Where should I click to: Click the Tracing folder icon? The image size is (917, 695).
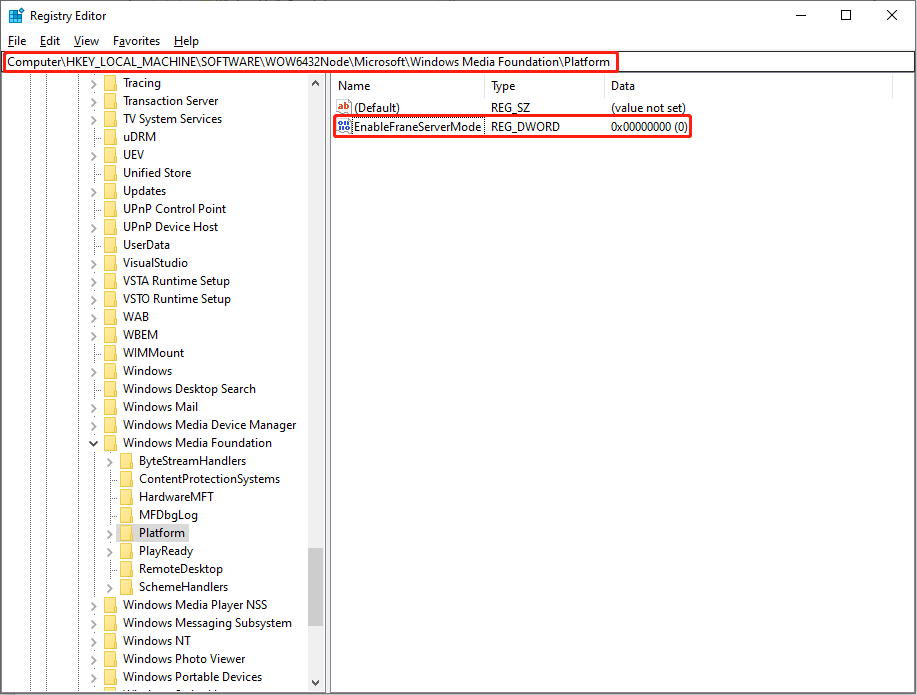coord(110,83)
